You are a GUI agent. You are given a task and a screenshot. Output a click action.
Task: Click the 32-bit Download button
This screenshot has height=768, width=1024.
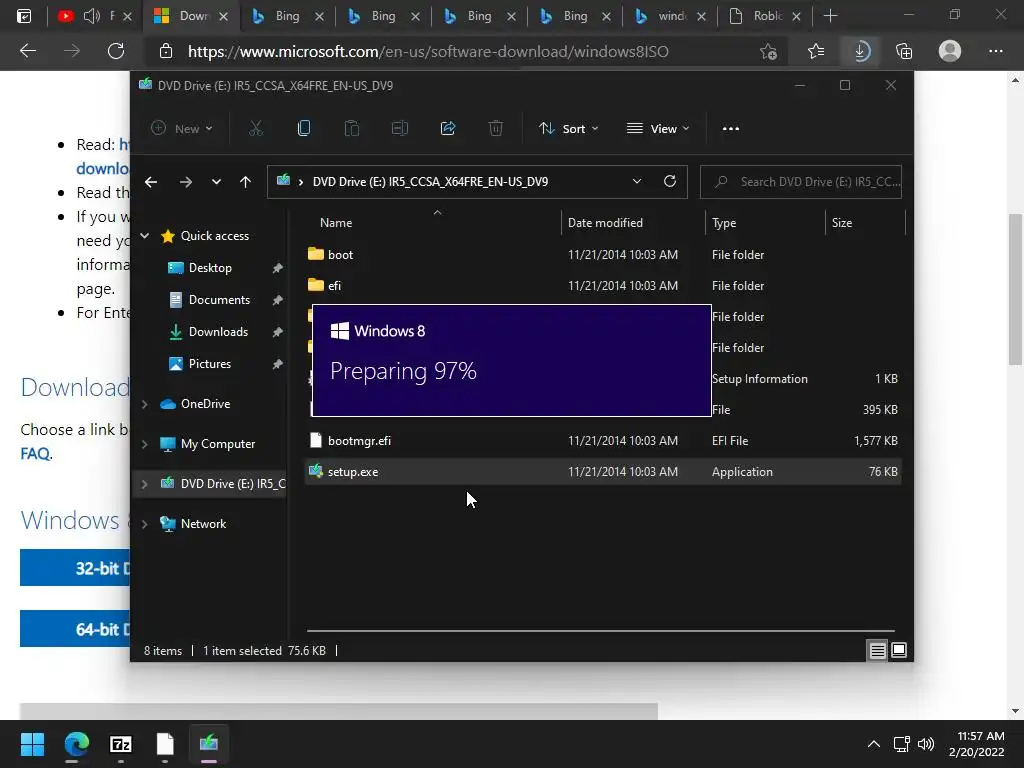pyautogui.click(x=75, y=568)
